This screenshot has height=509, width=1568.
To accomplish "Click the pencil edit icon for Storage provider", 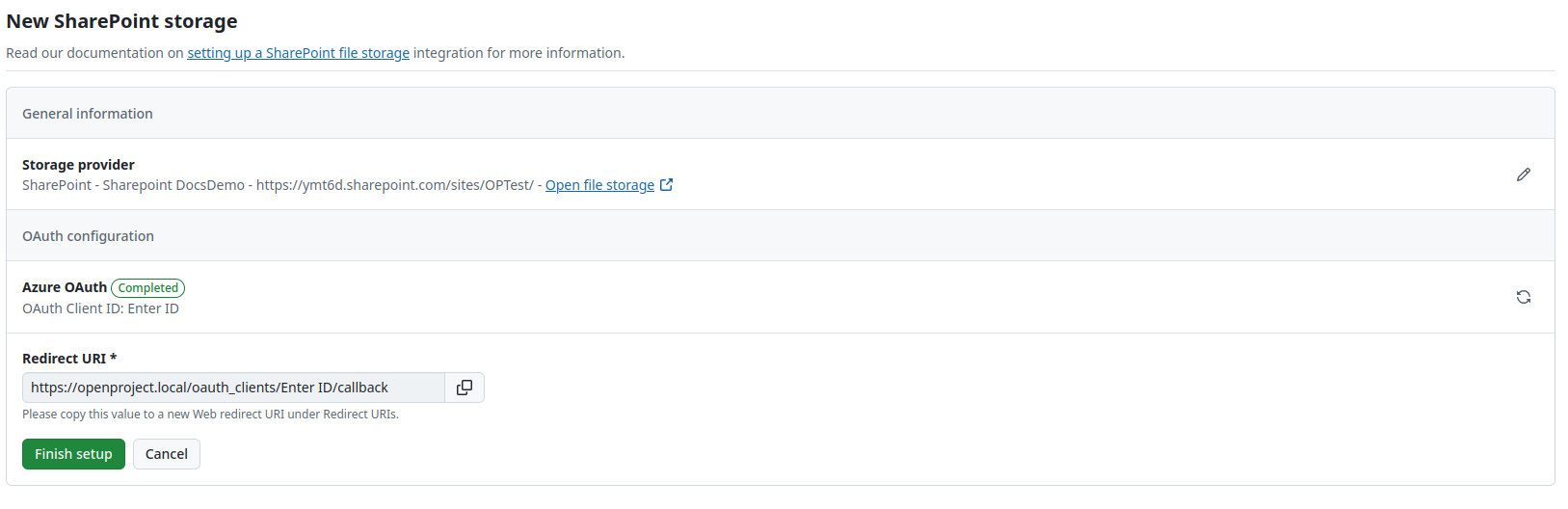I will point(1523,174).
